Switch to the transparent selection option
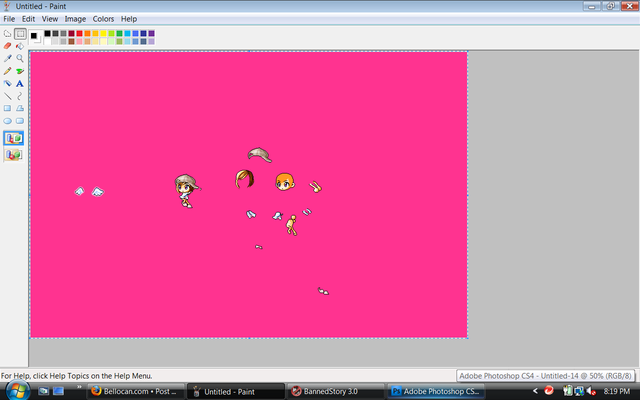Image resolution: width=640 pixels, height=400 pixels. [x=13, y=155]
